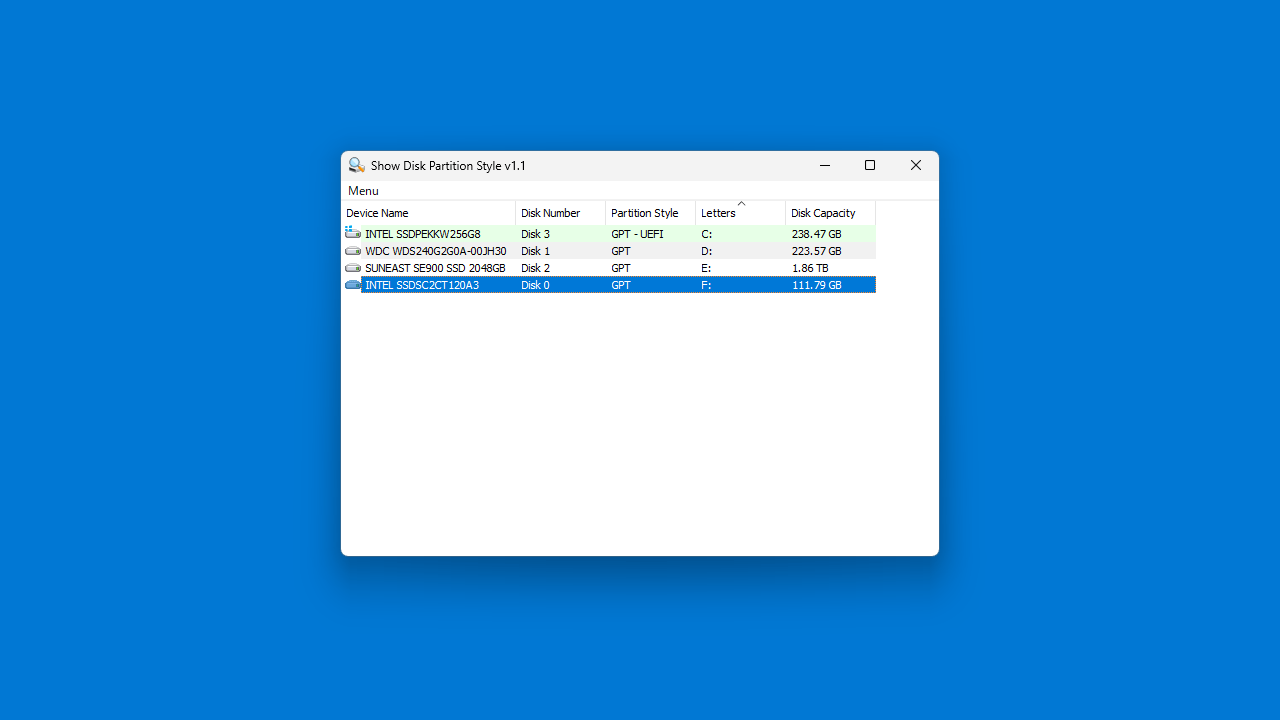The width and height of the screenshot is (1280, 720).
Task: Sort by the Device Name column header
Action: tap(429, 213)
